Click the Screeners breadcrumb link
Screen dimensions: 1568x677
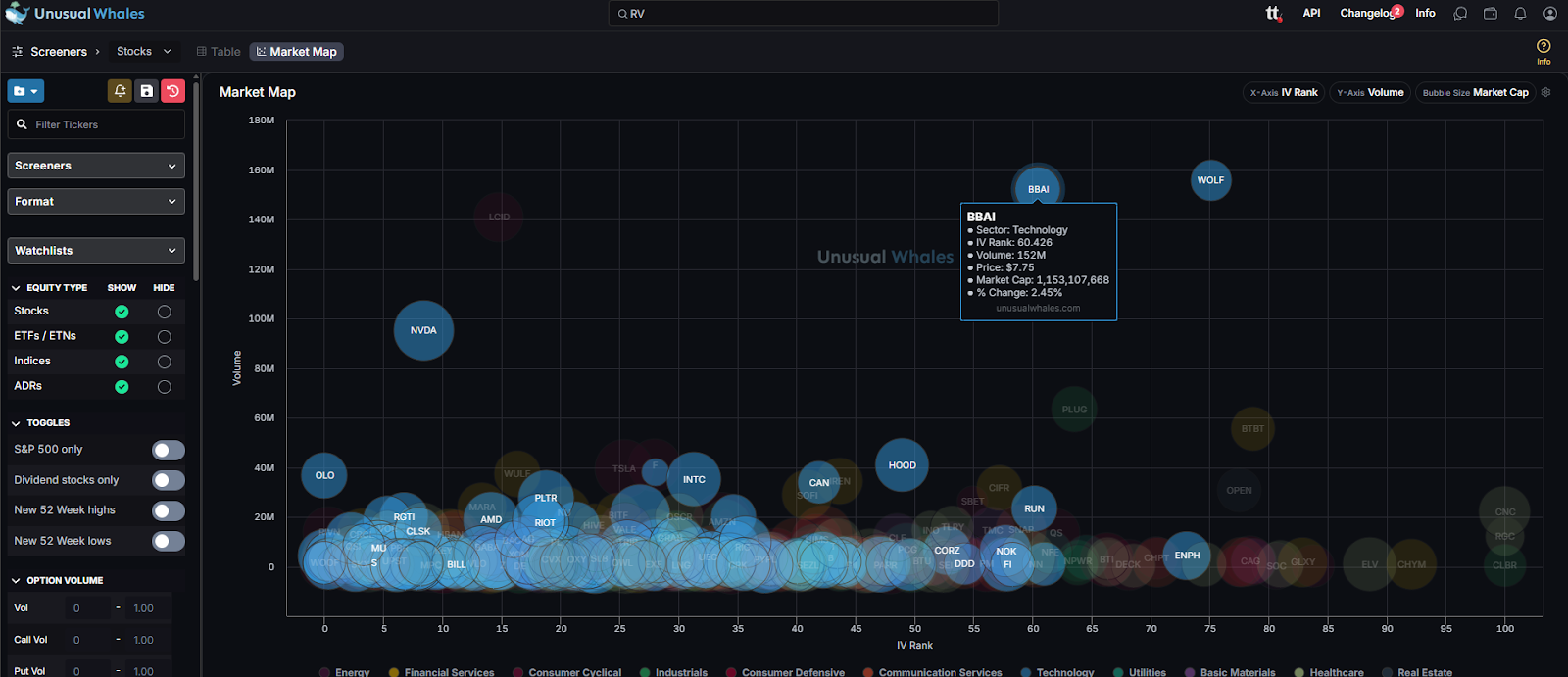[x=59, y=52]
